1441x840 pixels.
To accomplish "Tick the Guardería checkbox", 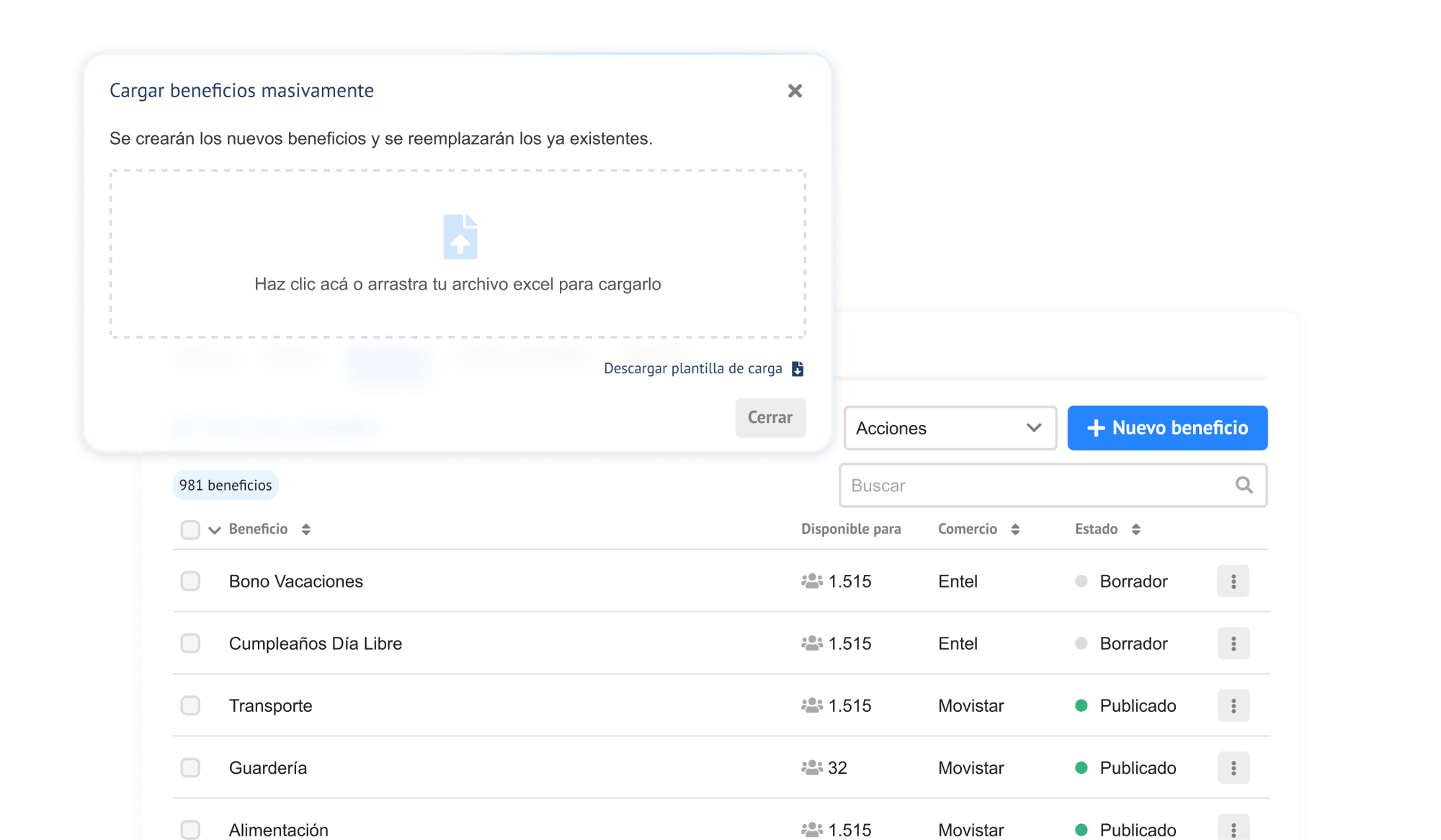I will click(190, 768).
